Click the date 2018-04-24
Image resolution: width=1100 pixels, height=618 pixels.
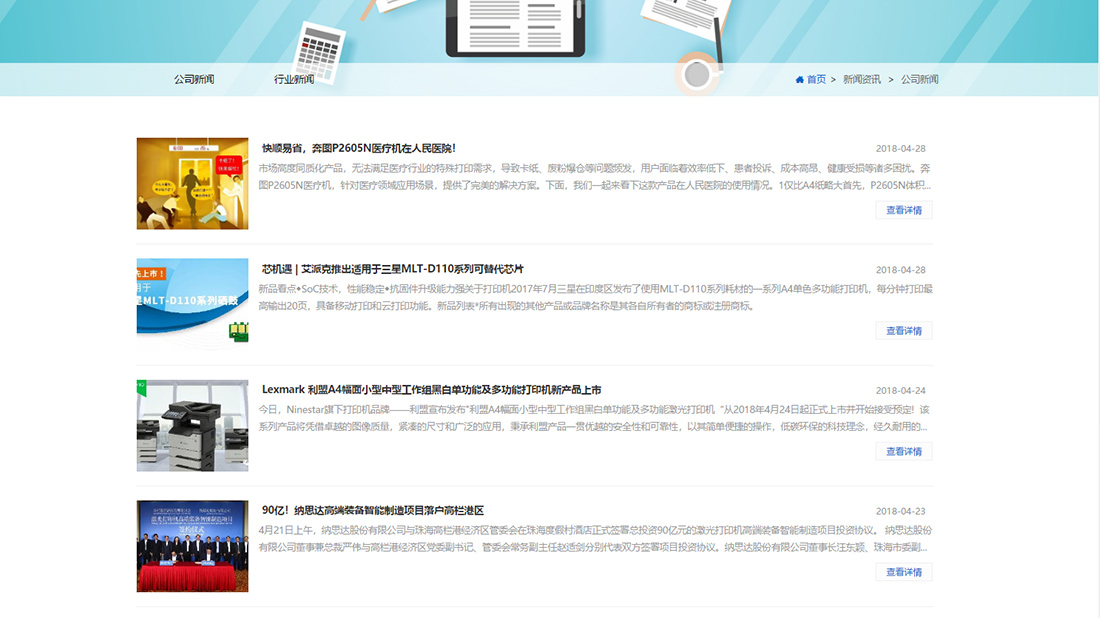tap(900, 390)
